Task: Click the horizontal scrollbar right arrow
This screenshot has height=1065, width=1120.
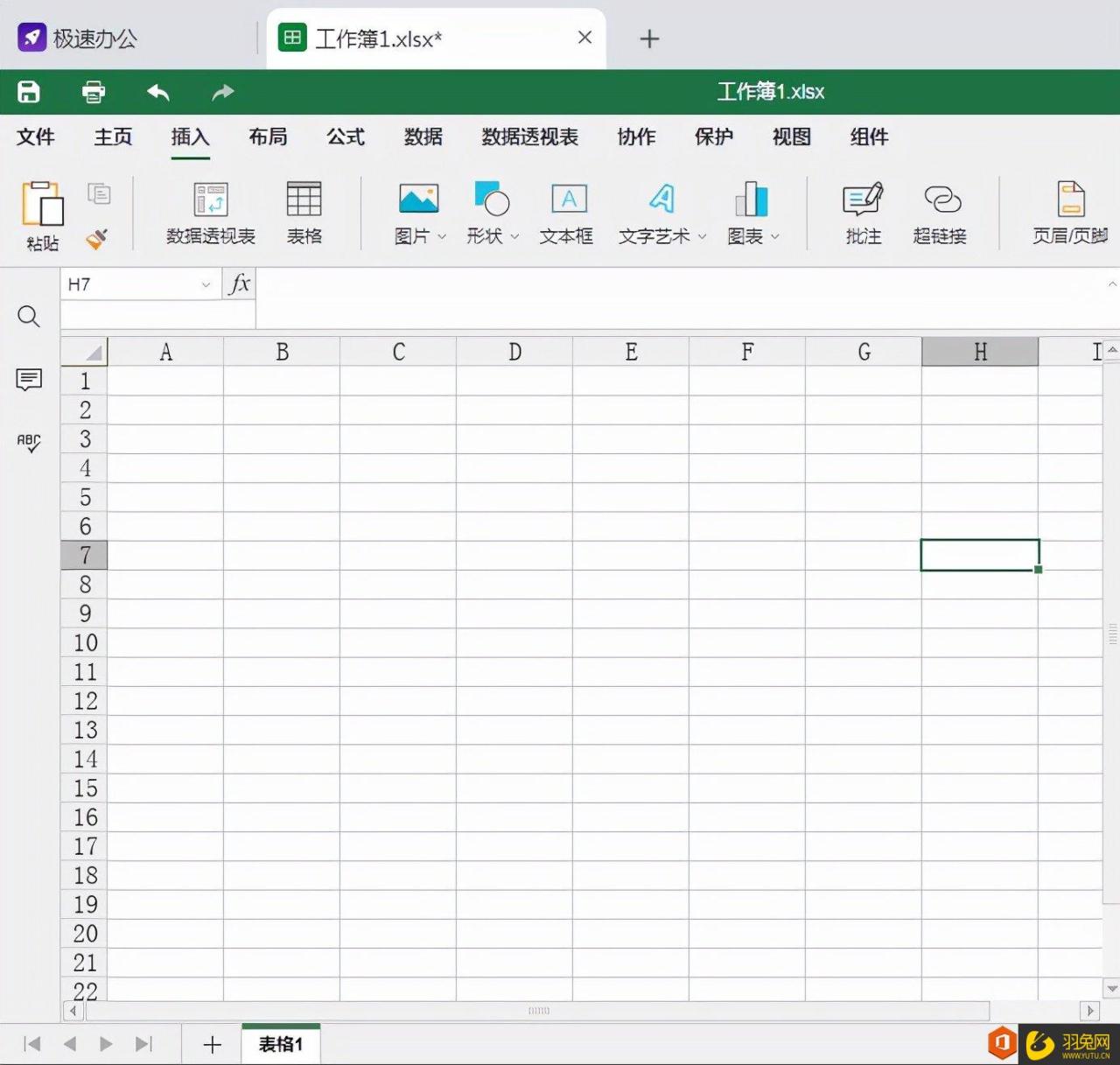Action: 1090,1011
